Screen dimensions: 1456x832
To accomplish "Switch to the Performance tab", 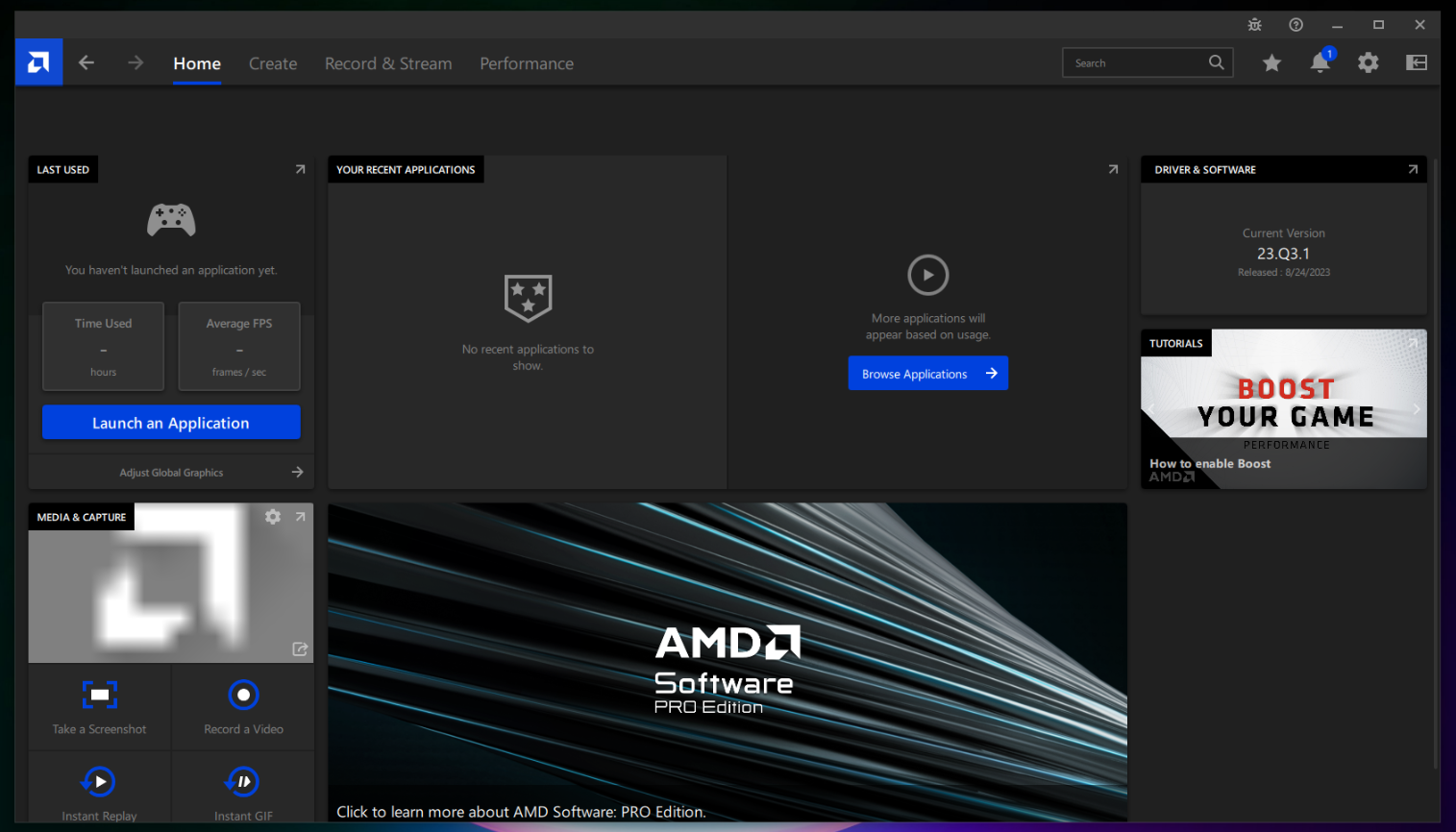I will [527, 63].
